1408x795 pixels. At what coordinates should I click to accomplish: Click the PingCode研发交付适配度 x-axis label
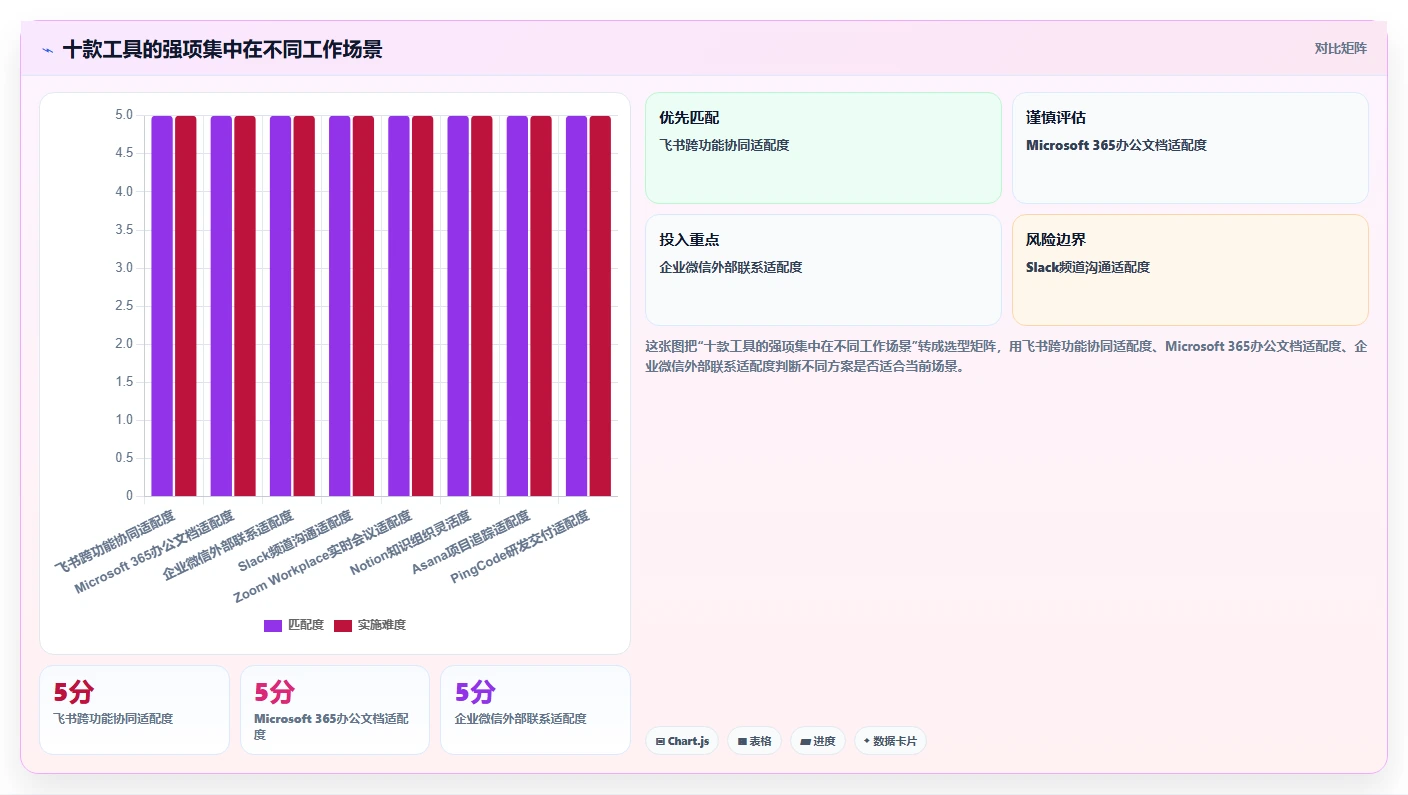(x=519, y=546)
